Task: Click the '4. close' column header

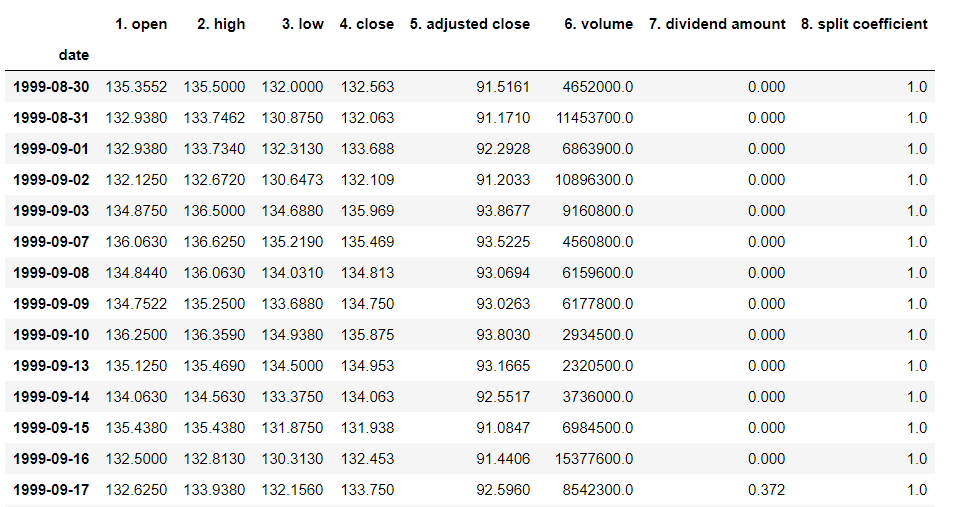Action: pyautogui.click(x=366, y=24)
